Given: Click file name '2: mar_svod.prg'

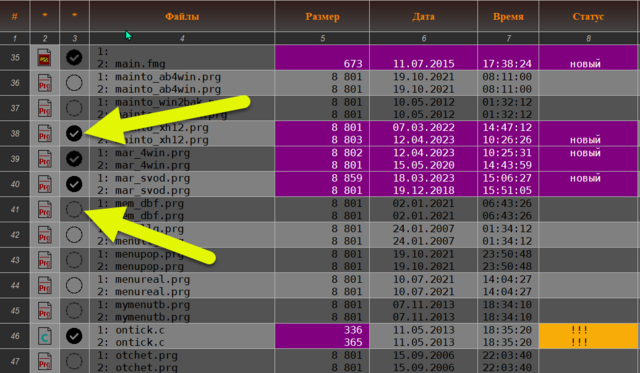Looking at the screenshot, I should point(144,191).
